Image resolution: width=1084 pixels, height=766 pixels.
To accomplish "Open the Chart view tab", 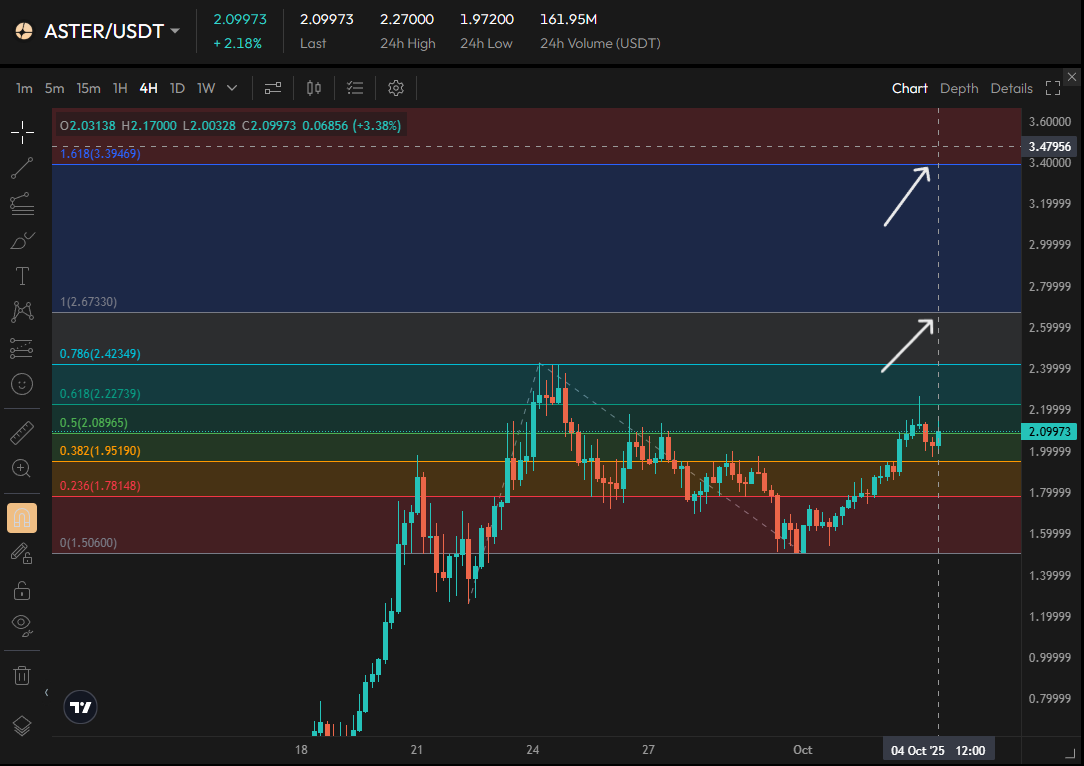I will pyautogui.click(x=909, y=88).
